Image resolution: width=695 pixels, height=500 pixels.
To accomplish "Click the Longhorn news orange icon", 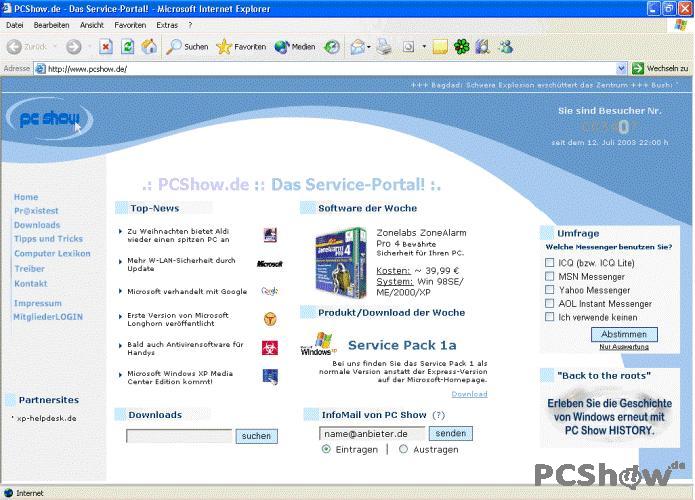I will click(270, 319).
